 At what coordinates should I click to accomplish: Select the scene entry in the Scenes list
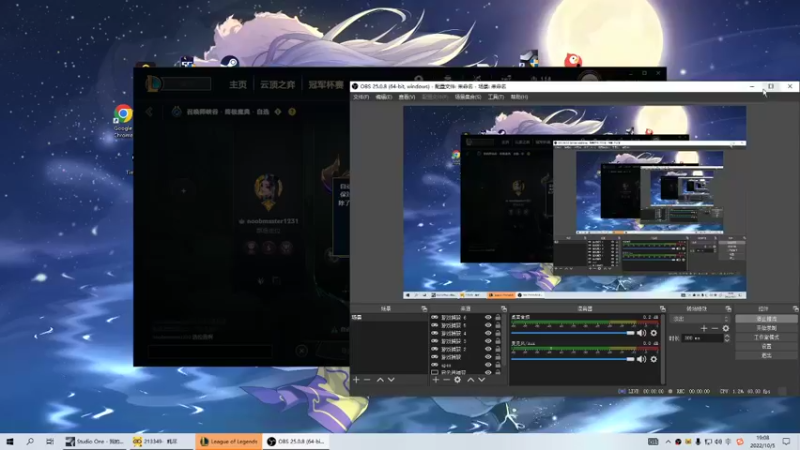tap(389, 317)
